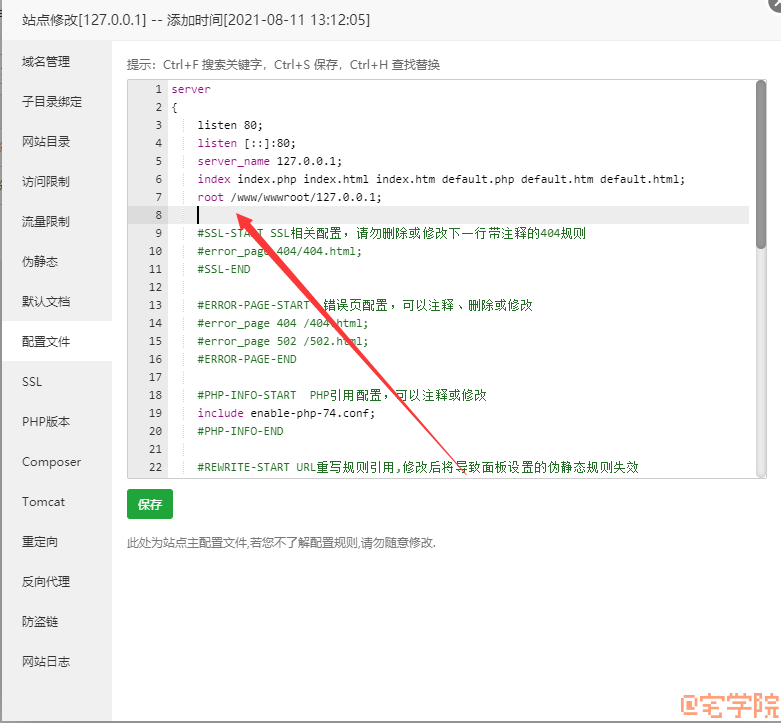
Task: Click the active 配置文件 tab
Action: (x=46, y=342)
